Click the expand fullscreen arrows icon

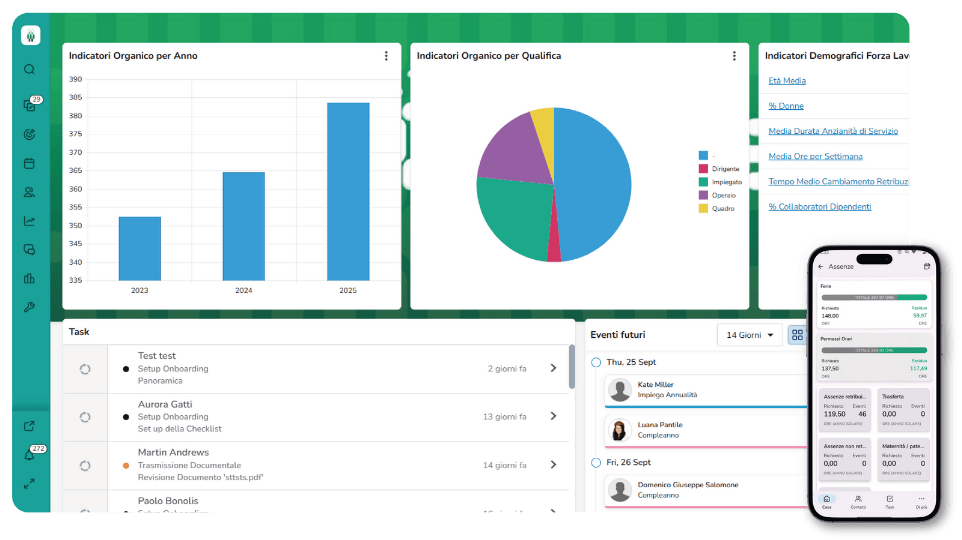pyautogui.click(x=29, y=484)
